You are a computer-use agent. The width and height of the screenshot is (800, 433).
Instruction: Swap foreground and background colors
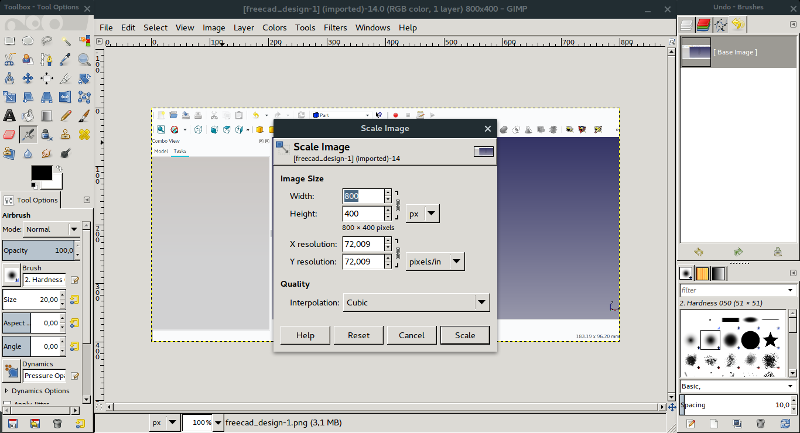(x=59, y=168)
